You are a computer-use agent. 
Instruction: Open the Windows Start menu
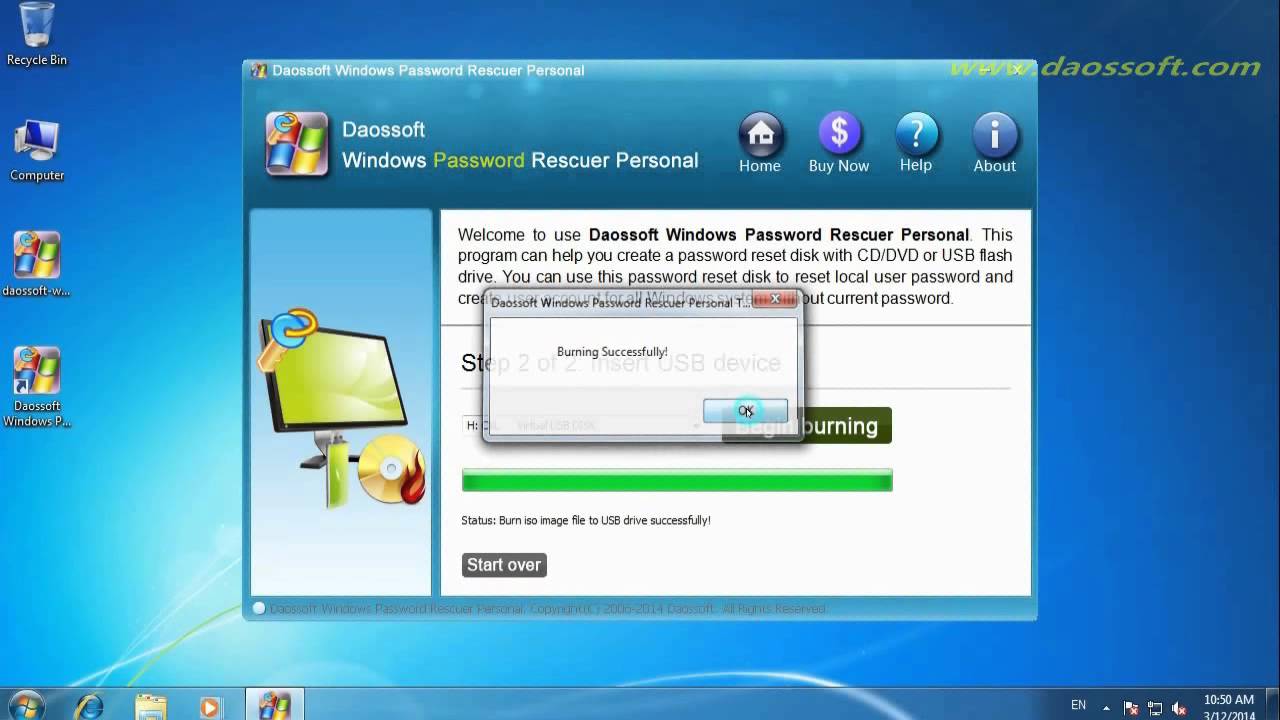tap(26, 705)
